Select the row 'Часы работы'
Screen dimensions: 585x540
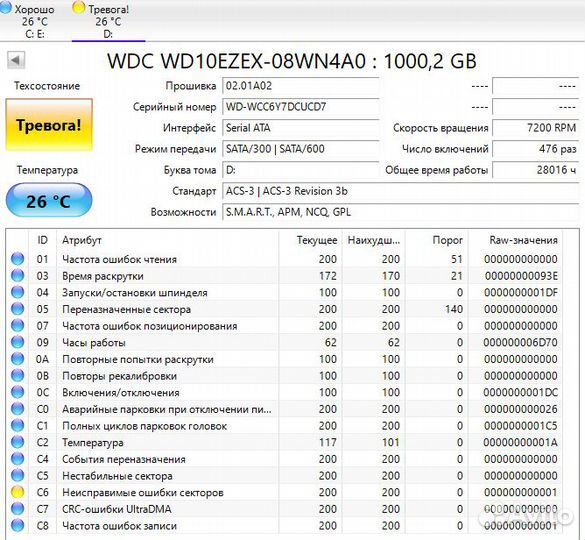coord(285,342)
